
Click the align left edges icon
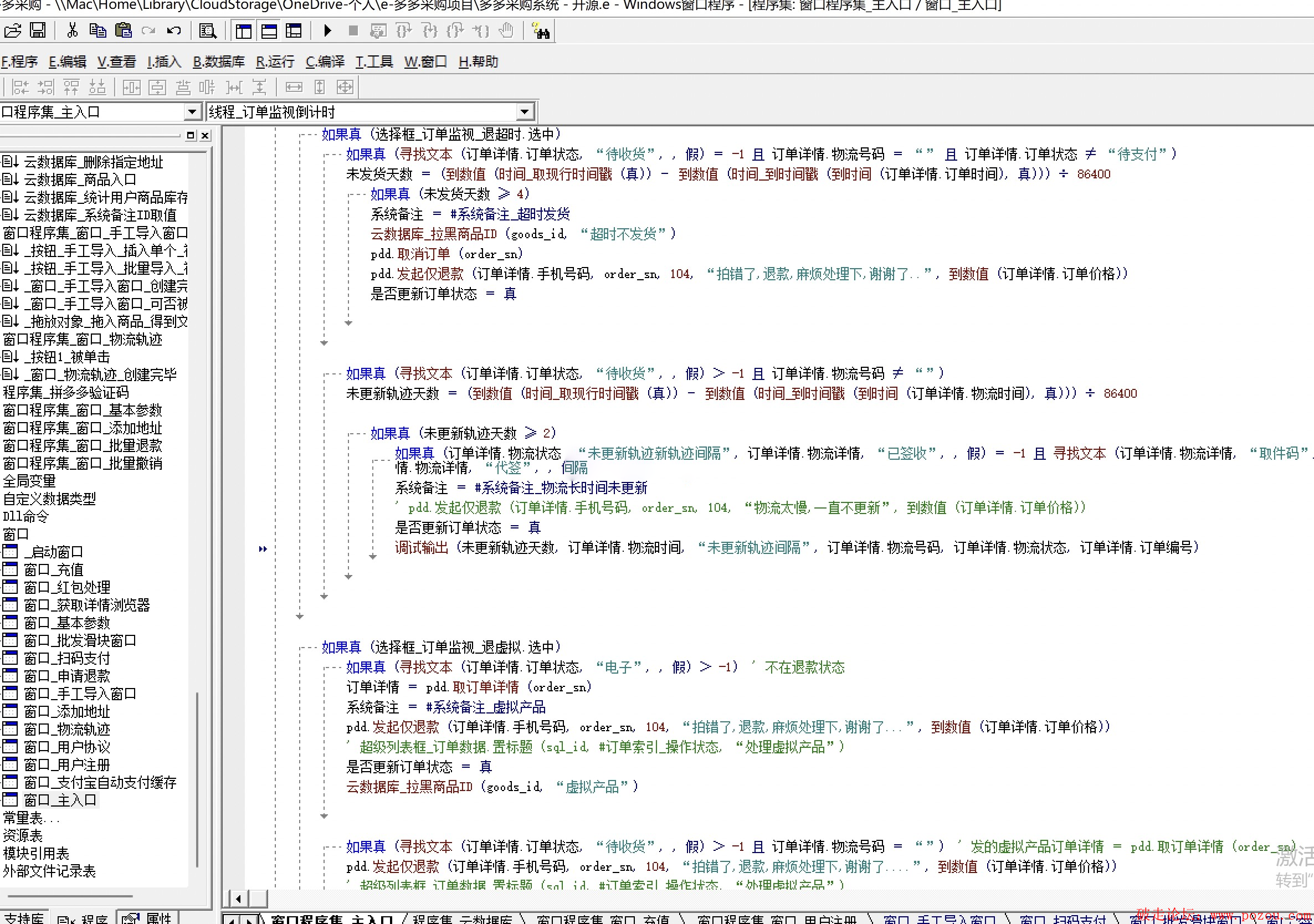(x=20, y=87)
